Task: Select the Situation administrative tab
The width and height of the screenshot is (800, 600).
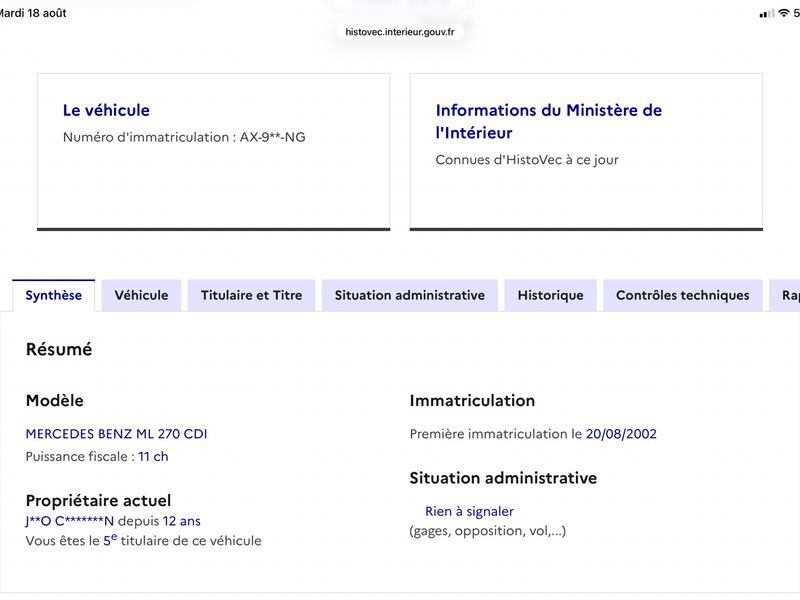Action: [x=410, y=295]
